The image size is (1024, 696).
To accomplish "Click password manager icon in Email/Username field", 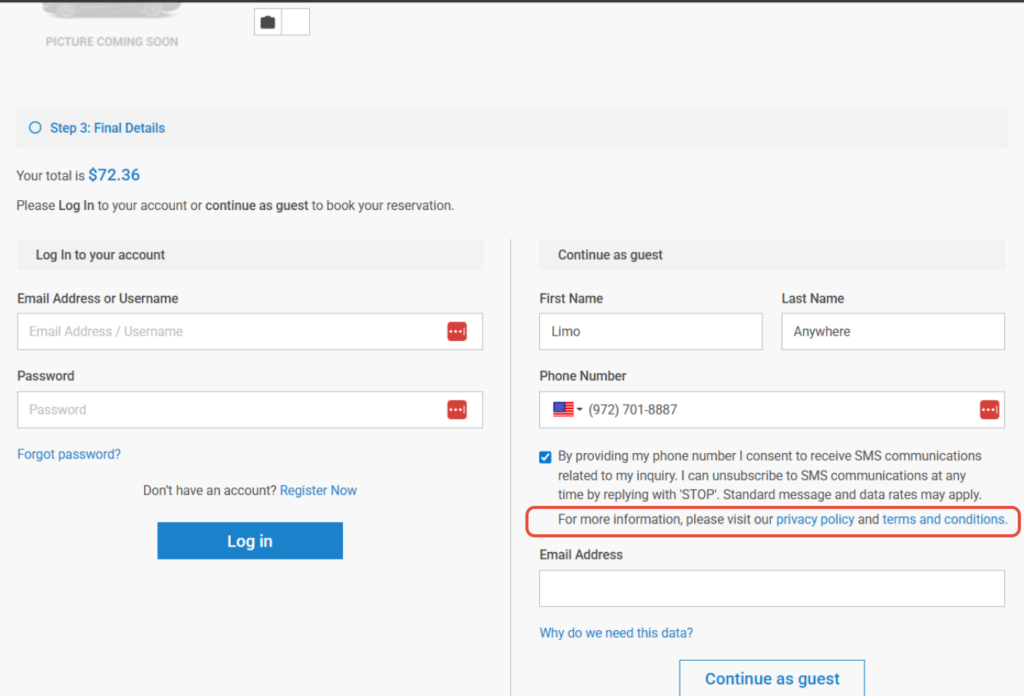I will [457, 332].
